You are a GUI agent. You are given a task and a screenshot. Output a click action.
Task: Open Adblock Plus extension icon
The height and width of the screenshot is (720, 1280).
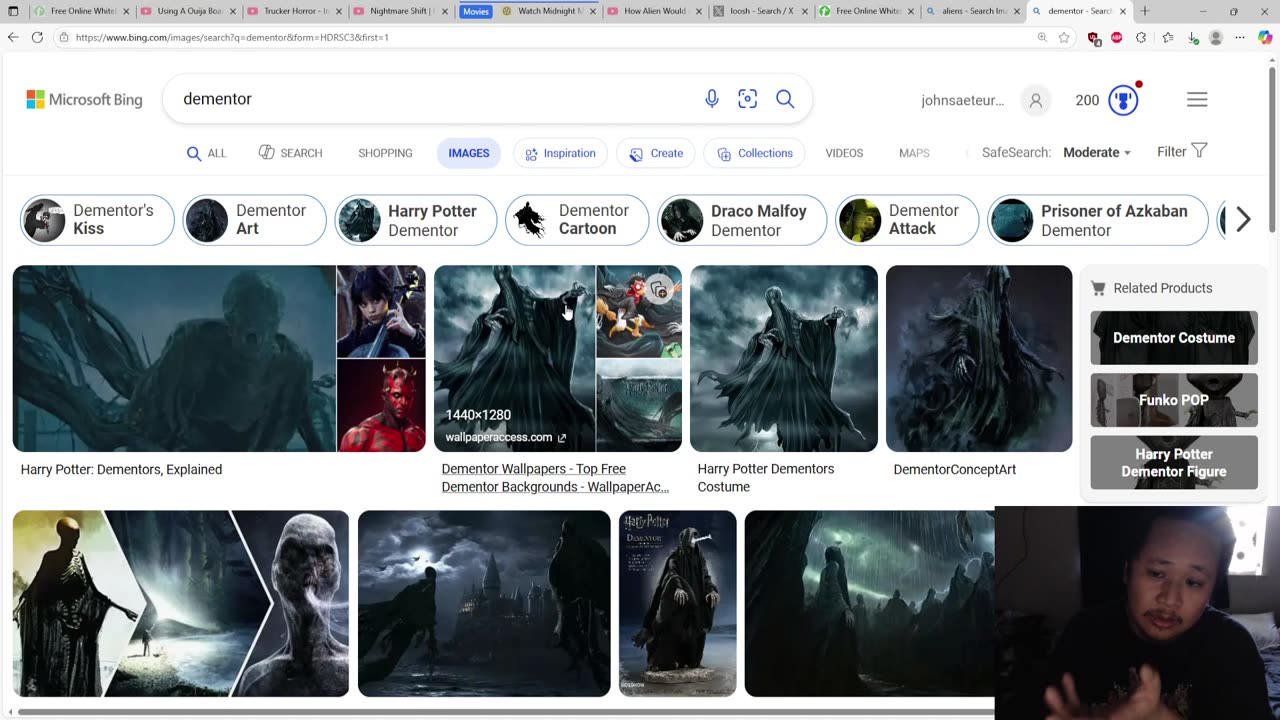point(1117,38)
